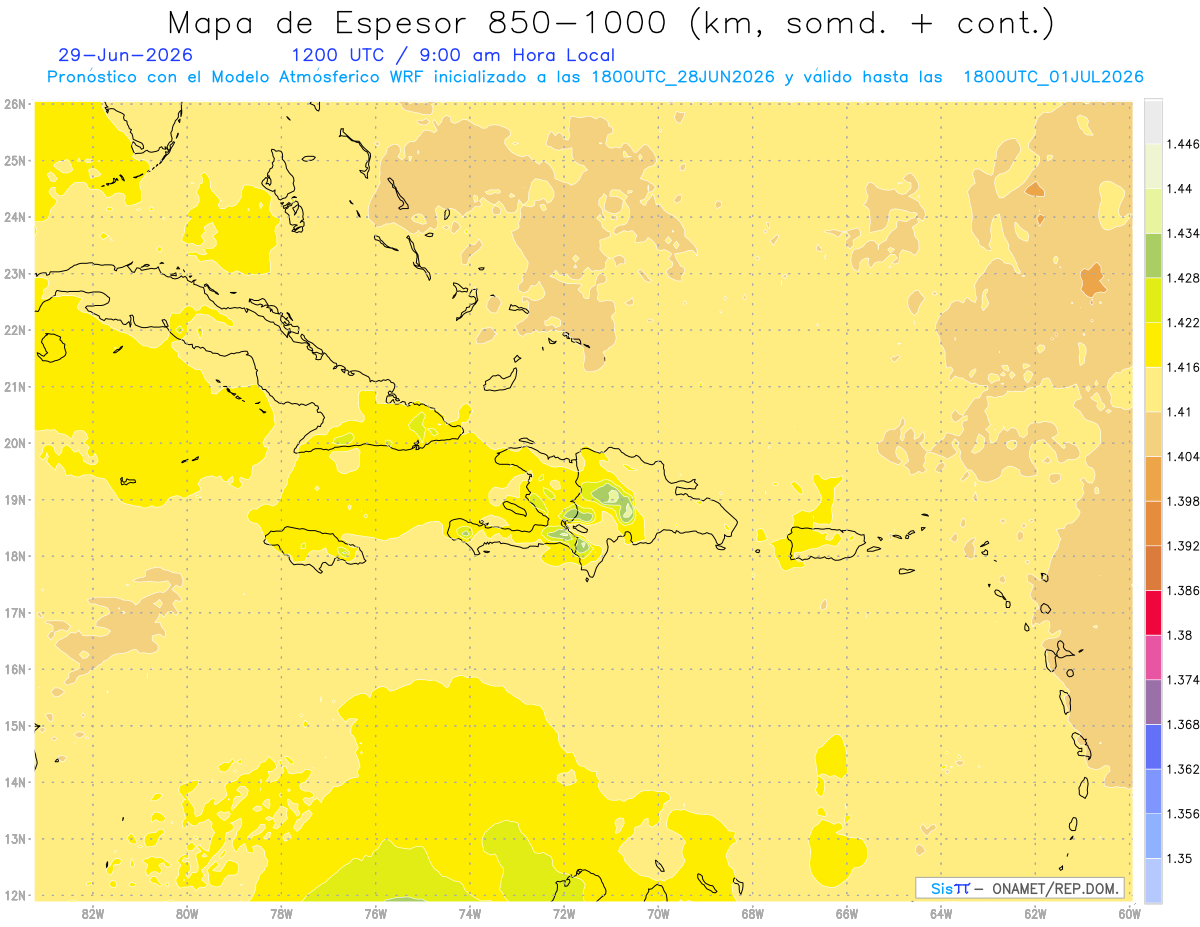Click the 24N latitude axis label
The image size is (1200, 927).
[x=15, y=217]
